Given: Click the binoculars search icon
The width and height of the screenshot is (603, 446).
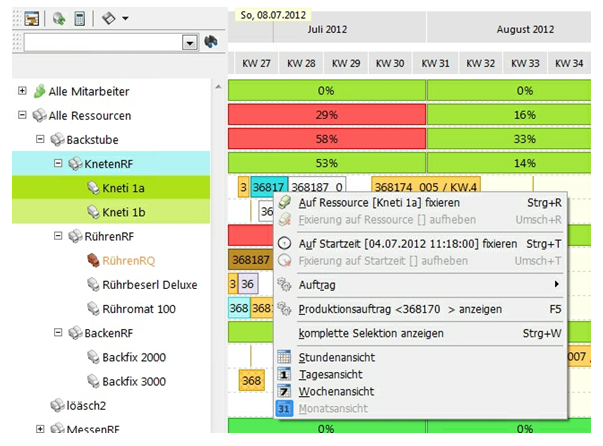Looking at the screenshot, I should [x=211, y=43].
